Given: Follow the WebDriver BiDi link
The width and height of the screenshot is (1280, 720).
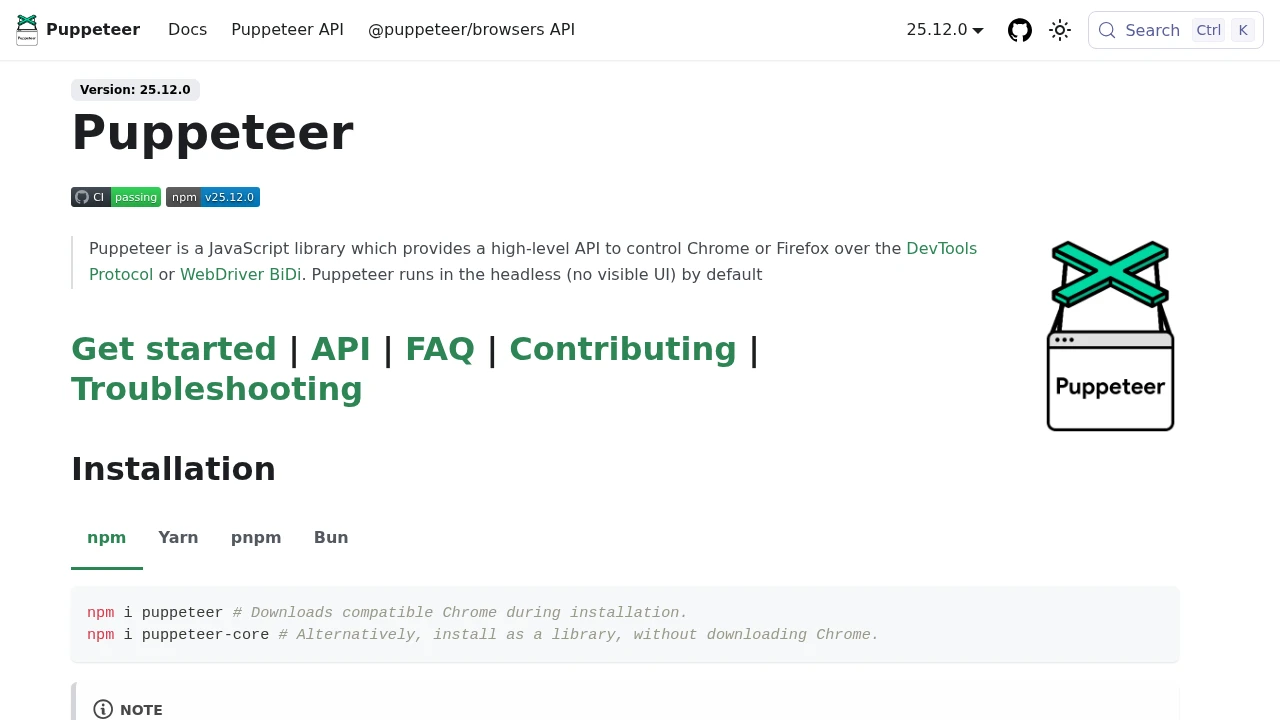Looking at the screenshot, I should (240, 274).
